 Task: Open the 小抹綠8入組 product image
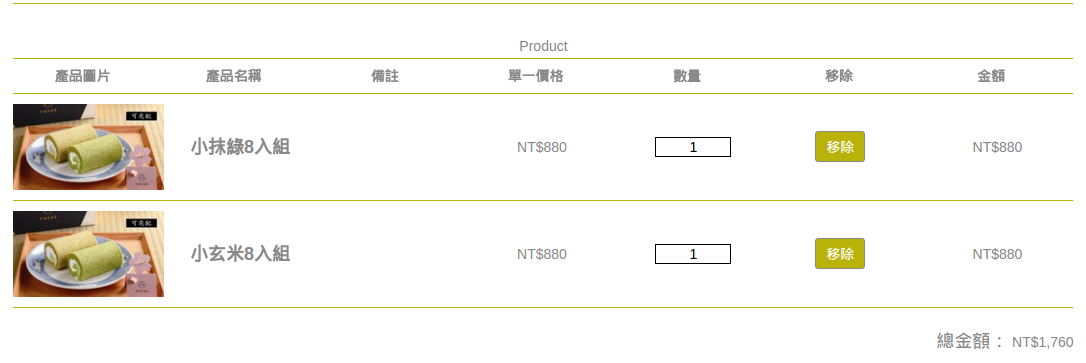pos(89,147)
